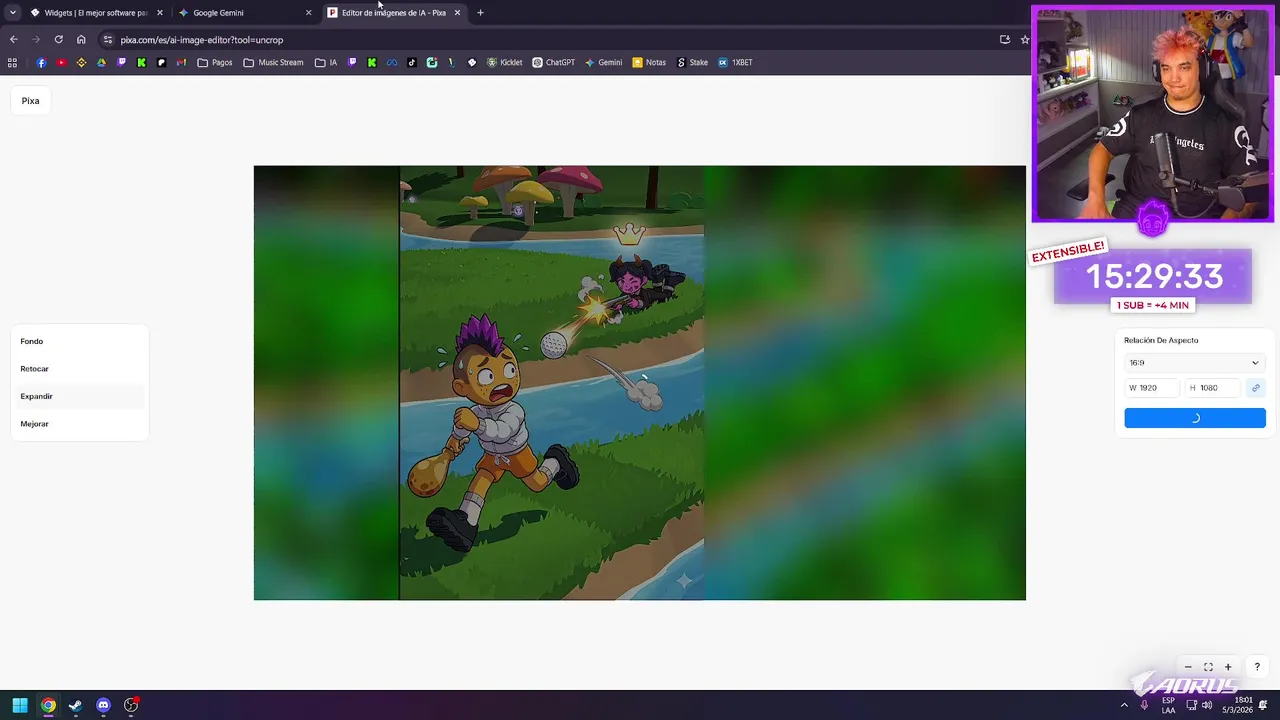The width and height of the screenshot is (1280, 720).
Task: Open the Windows Start menu
Action: (x=19, y=705)
